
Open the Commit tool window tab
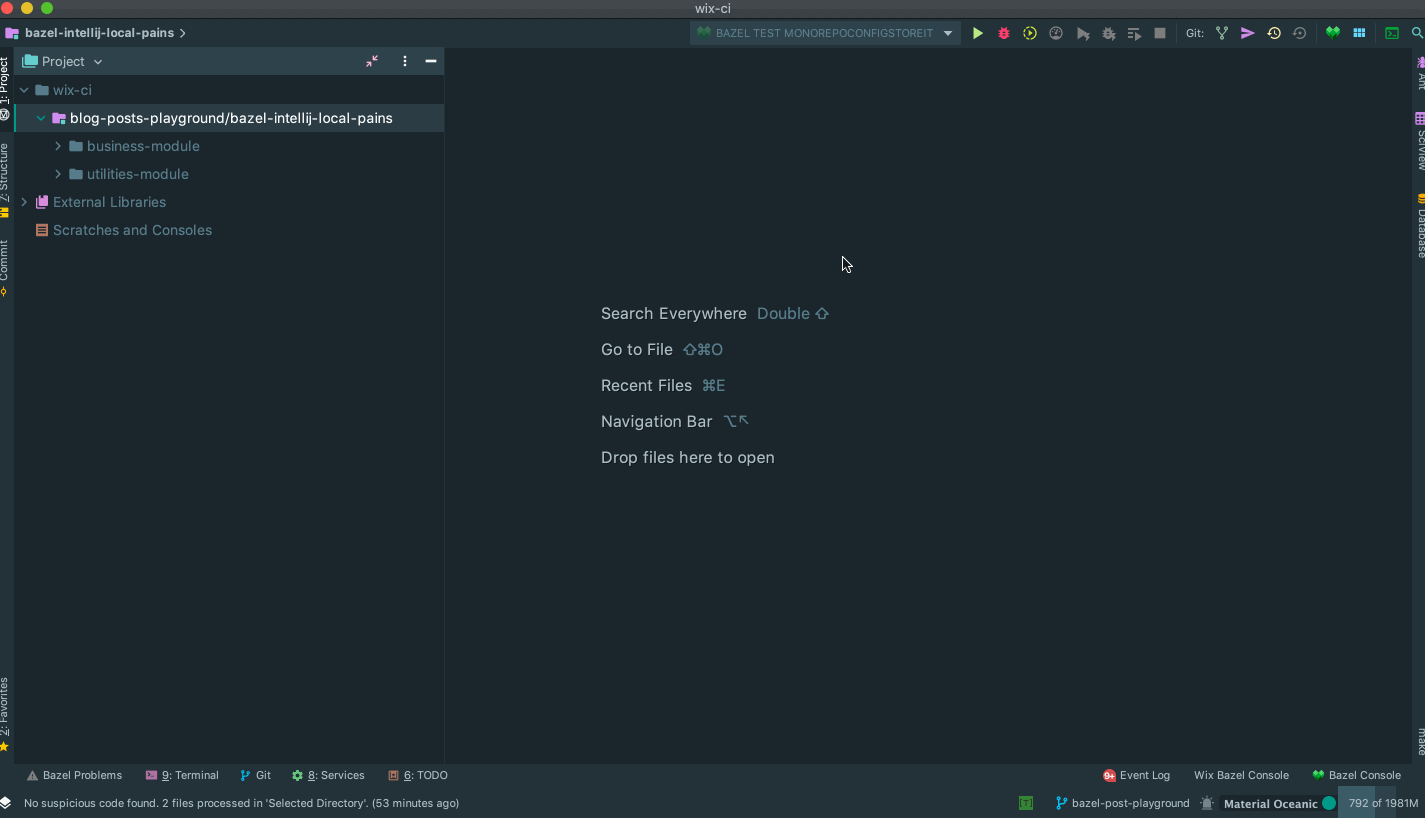coord(6,268)
